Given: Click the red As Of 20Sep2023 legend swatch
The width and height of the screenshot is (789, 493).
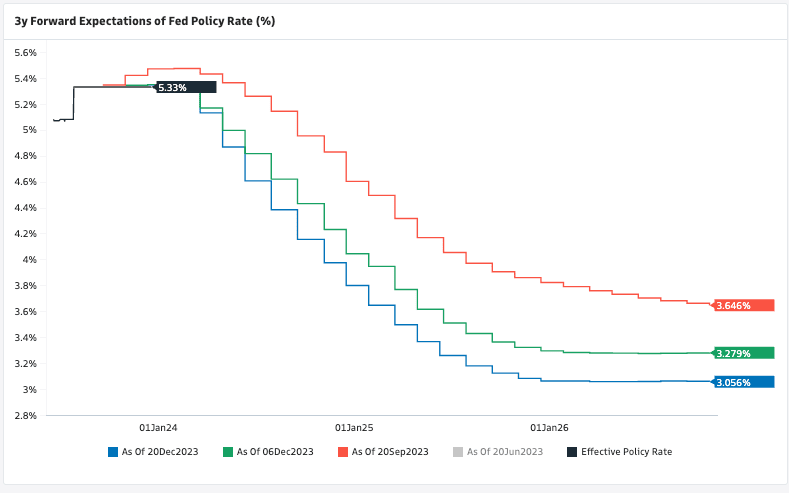Looking at the screenshot, I should point(343,452).
